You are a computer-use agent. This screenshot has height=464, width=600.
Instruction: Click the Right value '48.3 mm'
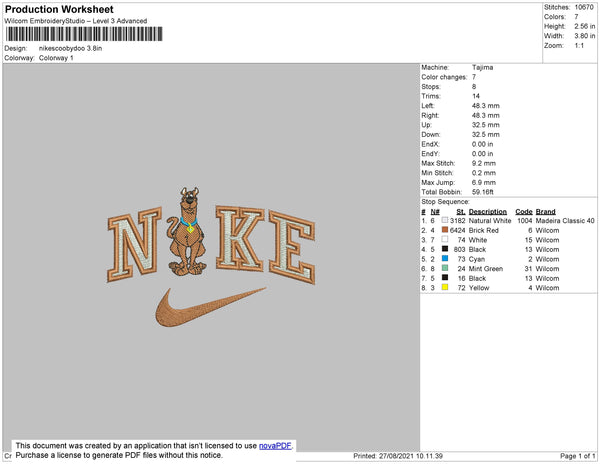click(486, 115)
